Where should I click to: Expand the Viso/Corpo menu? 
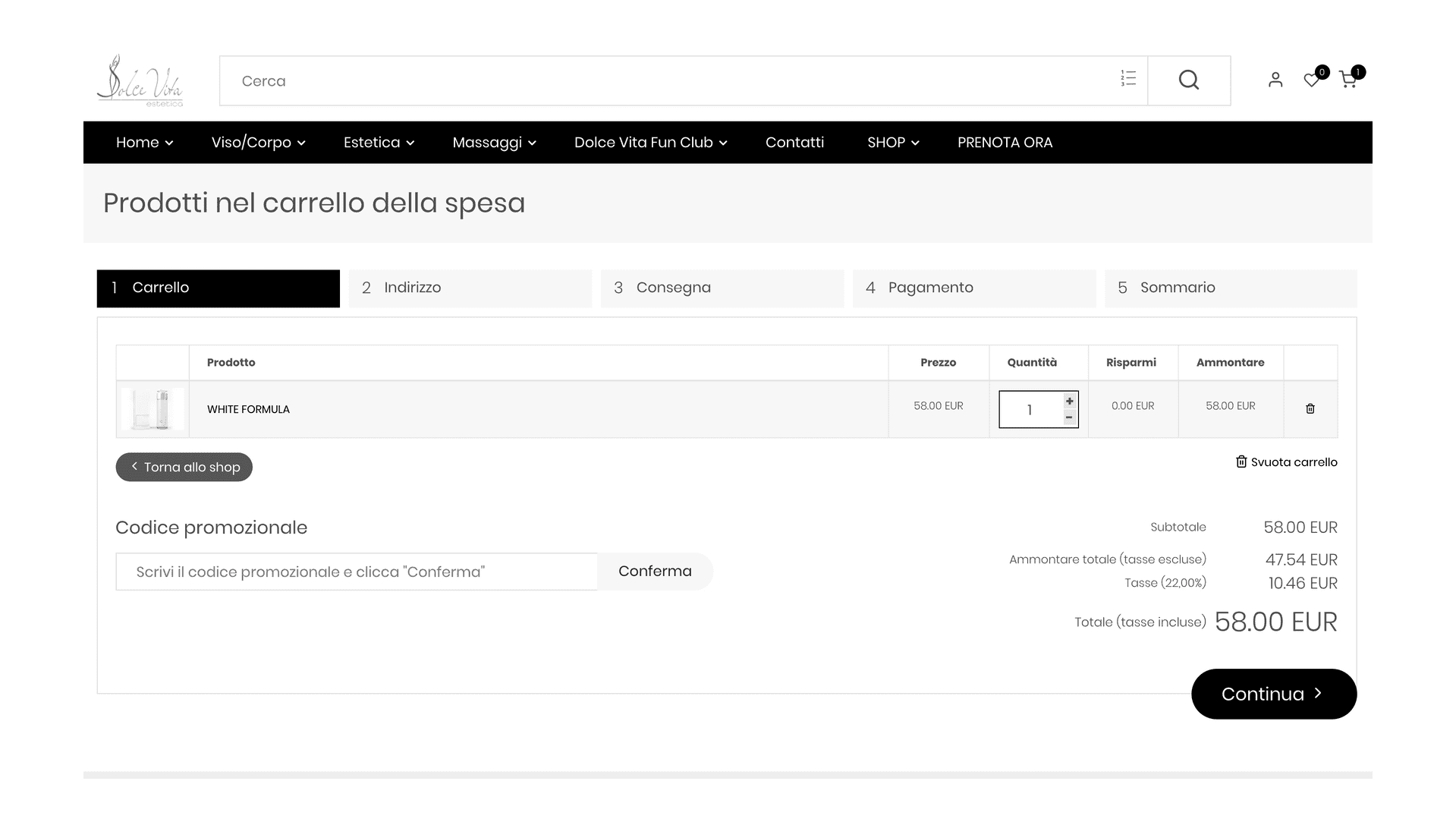click(258, 143)
